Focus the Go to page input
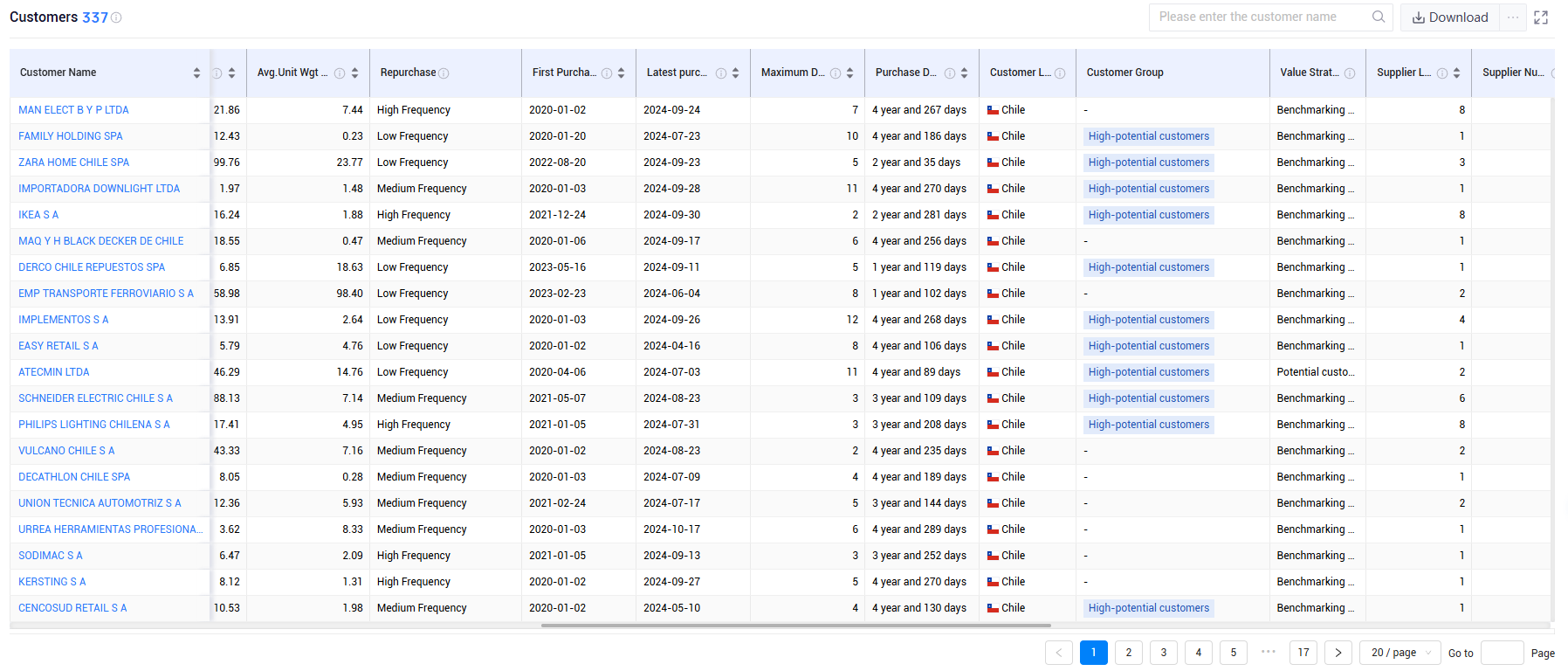 pyautogui.click(x=1503, y=653)
